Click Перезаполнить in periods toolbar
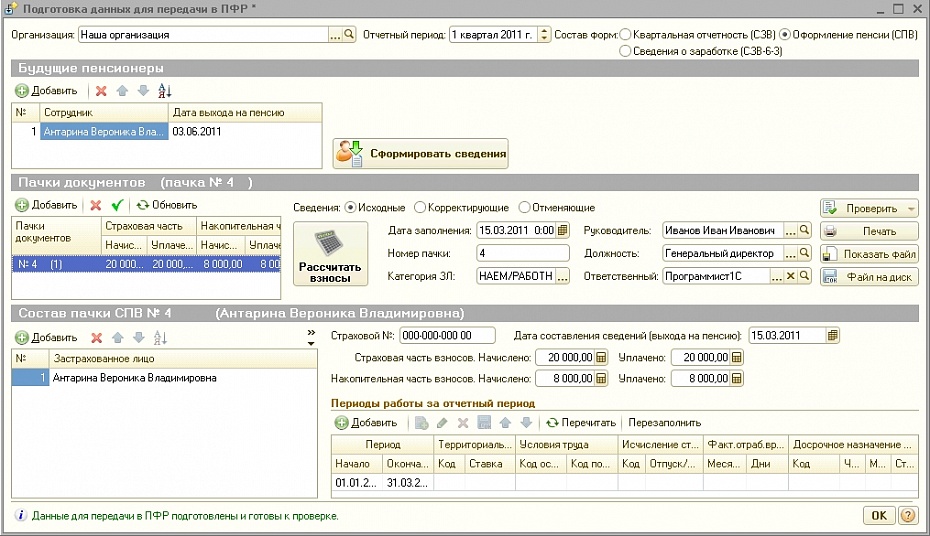Screen dimensions: 930x536 tap(664, 423)
